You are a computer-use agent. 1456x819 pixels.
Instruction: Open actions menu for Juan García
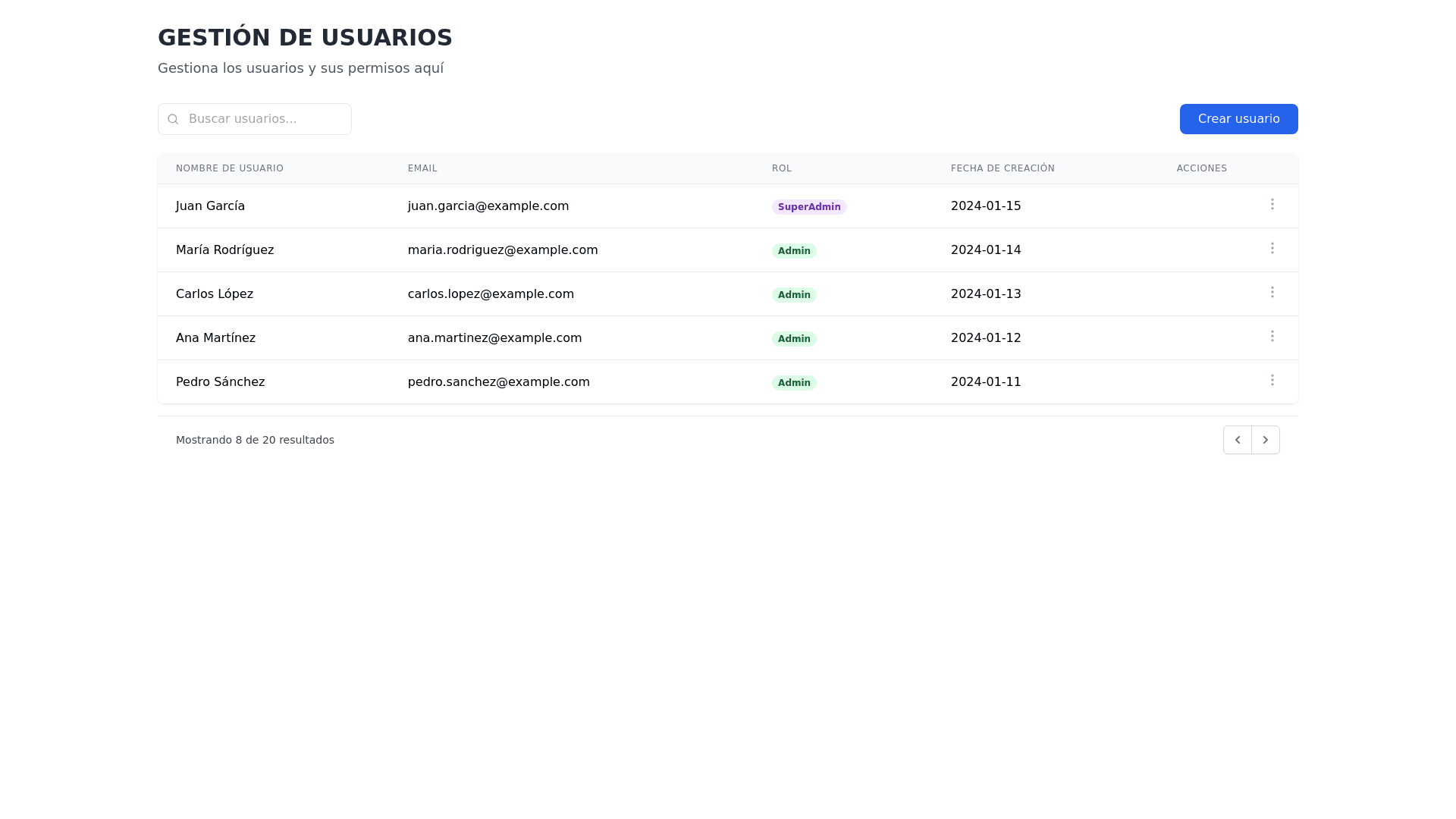pos(1272,204)
